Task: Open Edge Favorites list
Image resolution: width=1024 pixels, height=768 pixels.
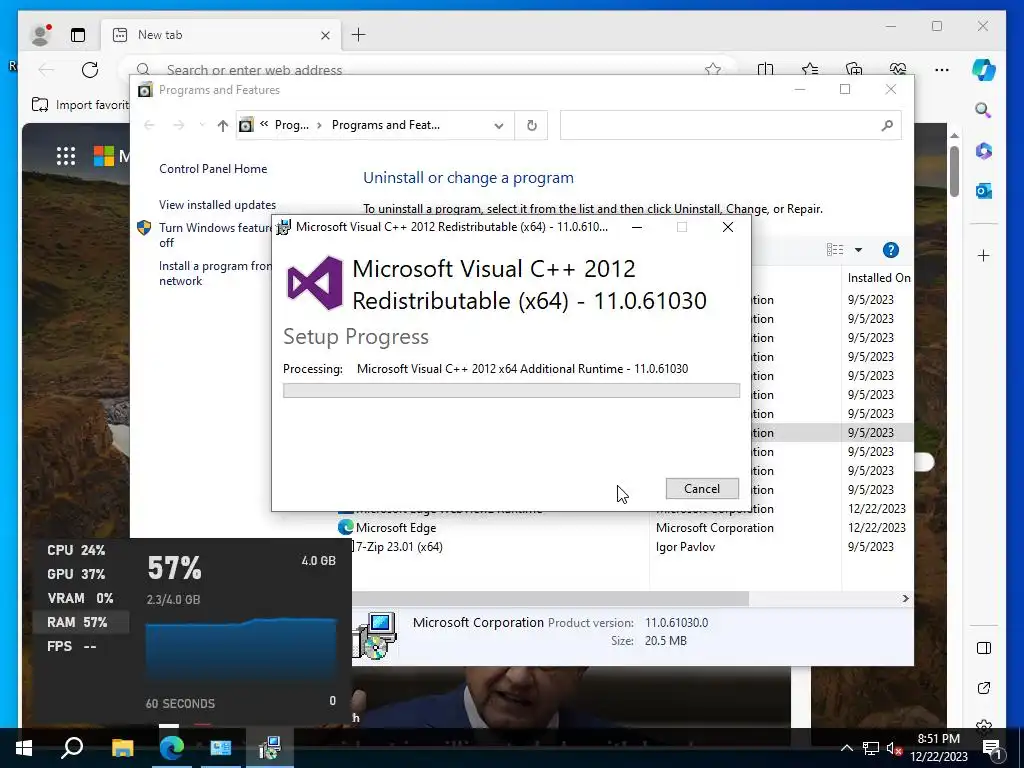Action: pyautogui.click(x=810, y=69)
